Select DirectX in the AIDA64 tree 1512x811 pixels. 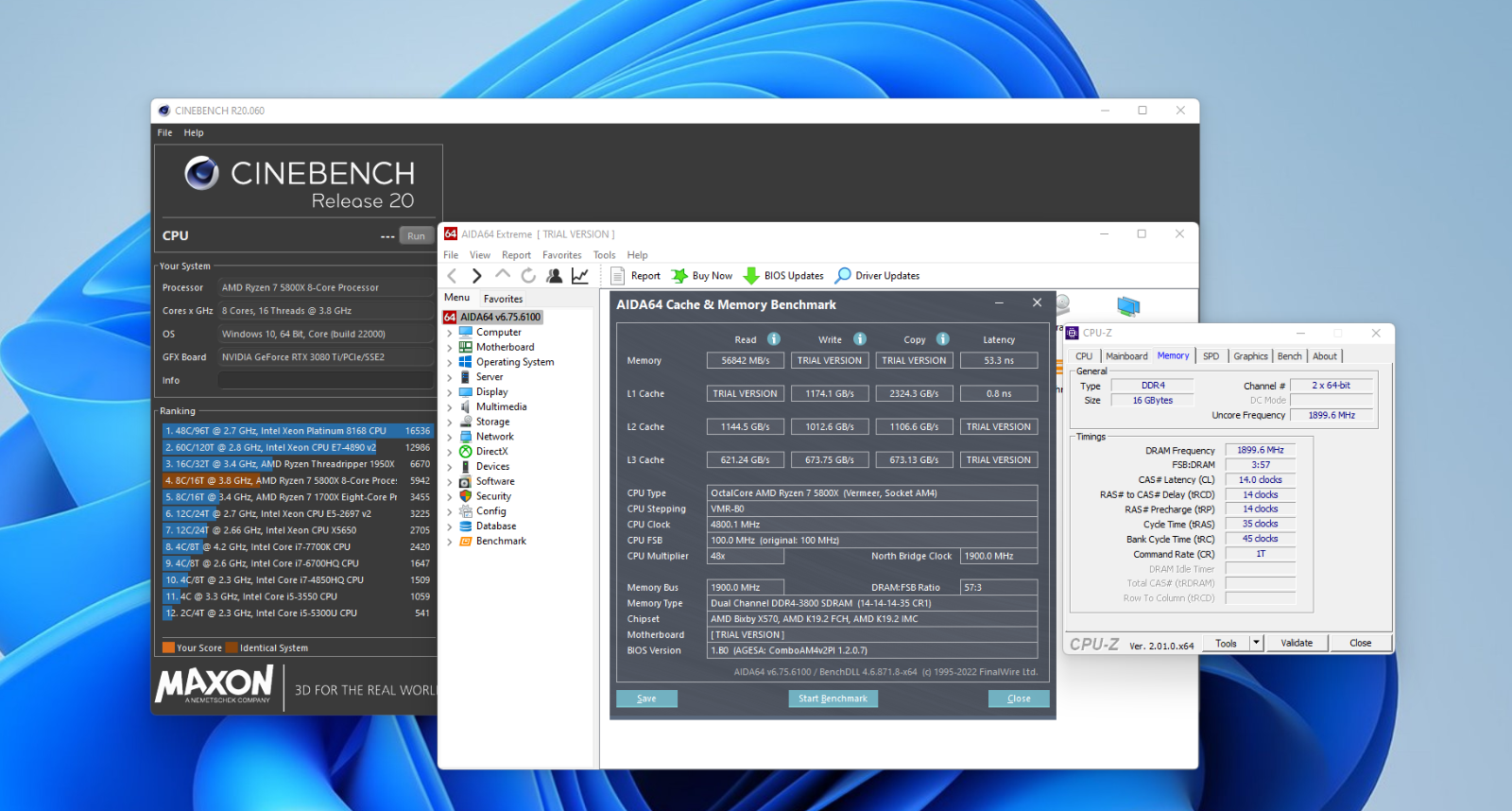coord(491,452)
